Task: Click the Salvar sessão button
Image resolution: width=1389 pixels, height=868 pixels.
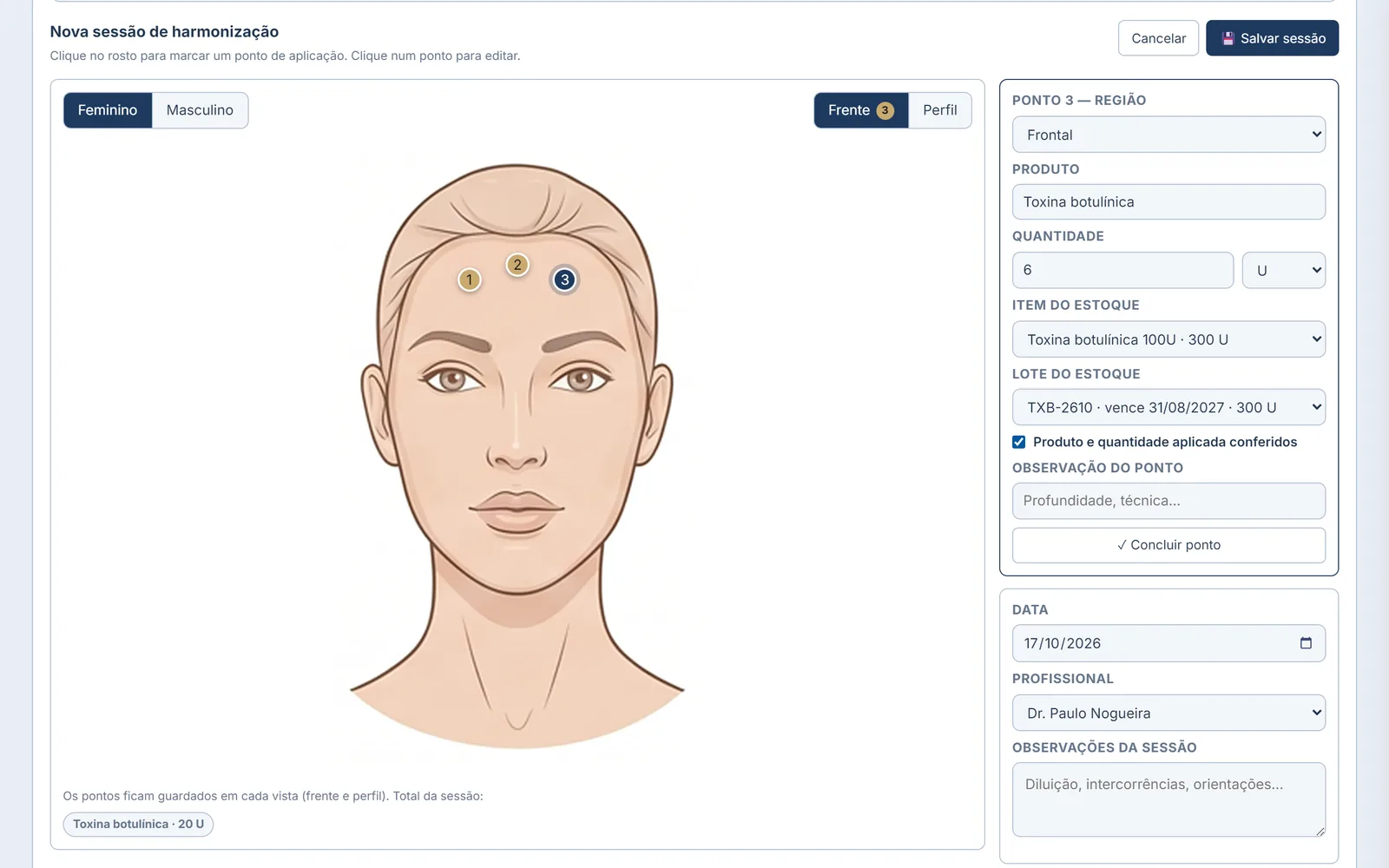Action: (x=1272, y=38)
